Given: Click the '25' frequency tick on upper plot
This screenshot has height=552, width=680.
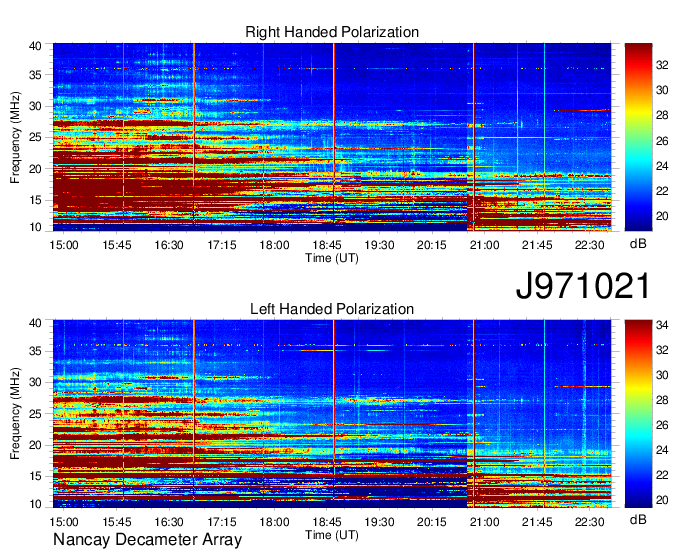Looking at the screenshot, I should [x=35, y=137].
